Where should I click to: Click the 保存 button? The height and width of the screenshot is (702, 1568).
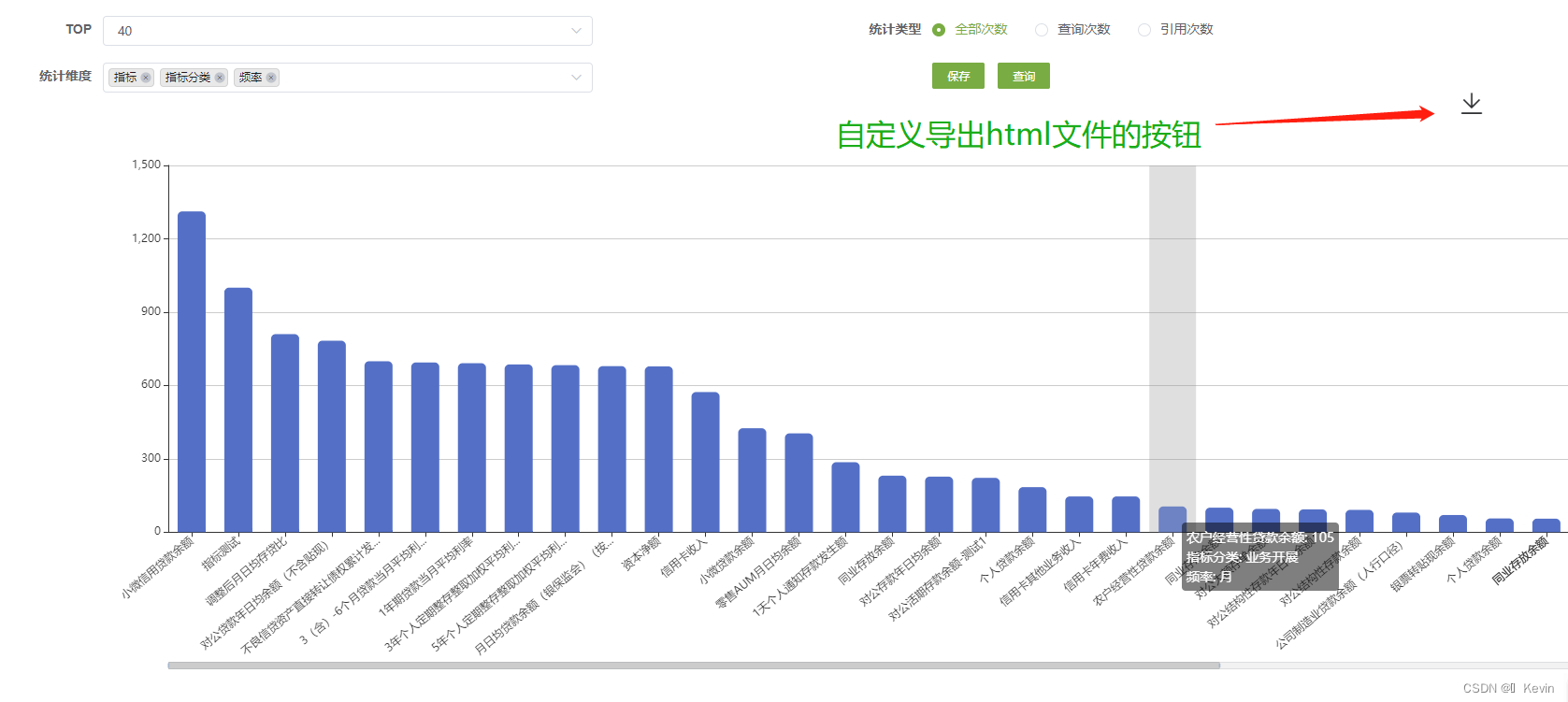coord(958,76)
